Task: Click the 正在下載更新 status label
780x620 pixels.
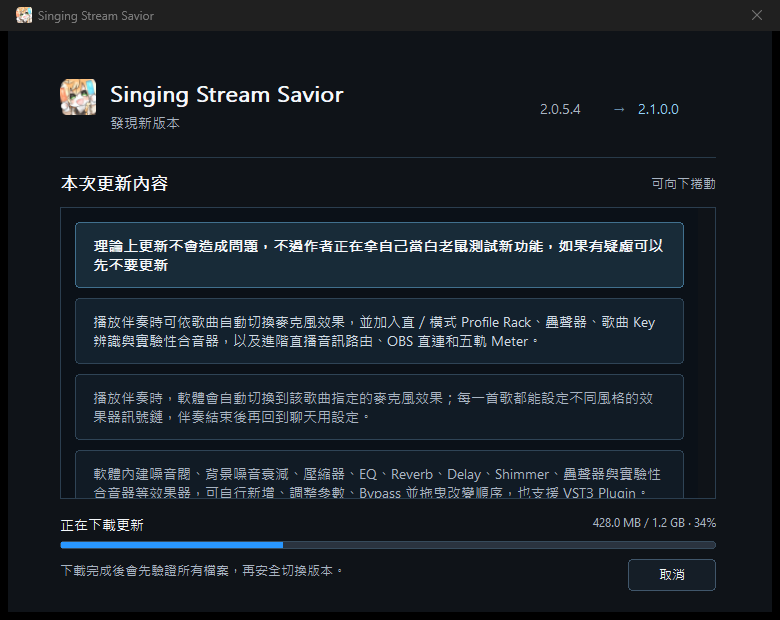Action: pyautogui.click(x=102, y=525)
